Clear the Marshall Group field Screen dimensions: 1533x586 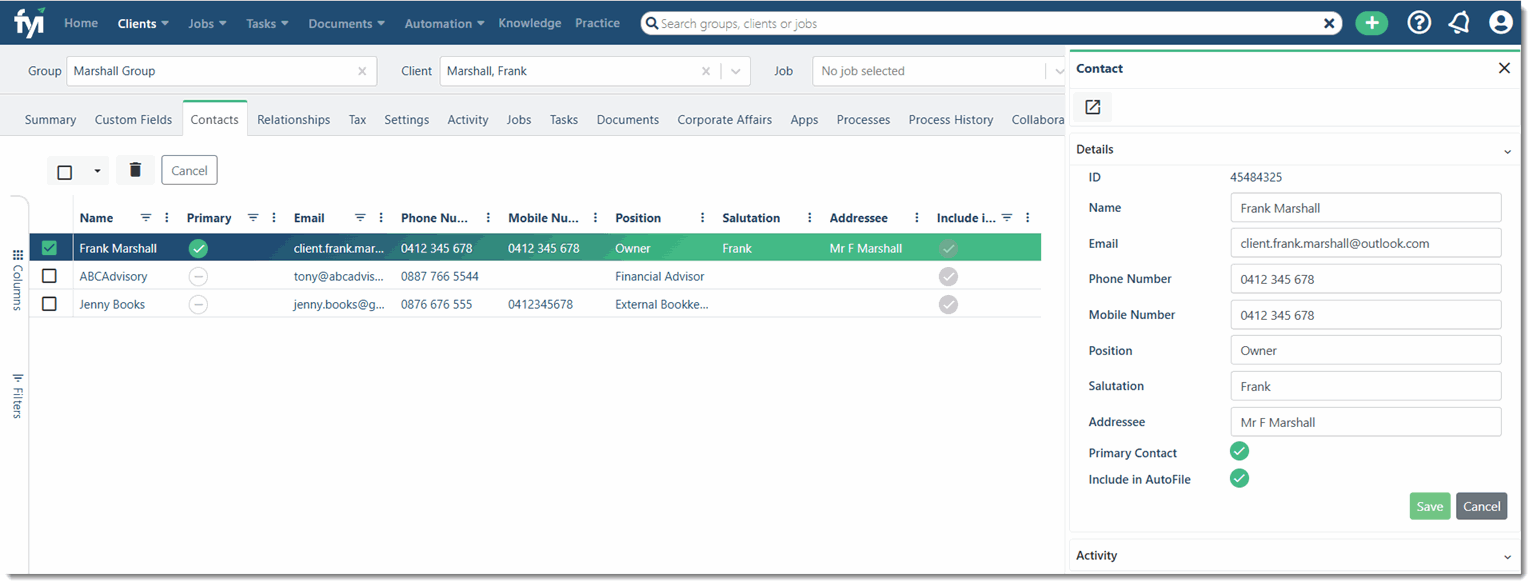click(x=362, y=71)
